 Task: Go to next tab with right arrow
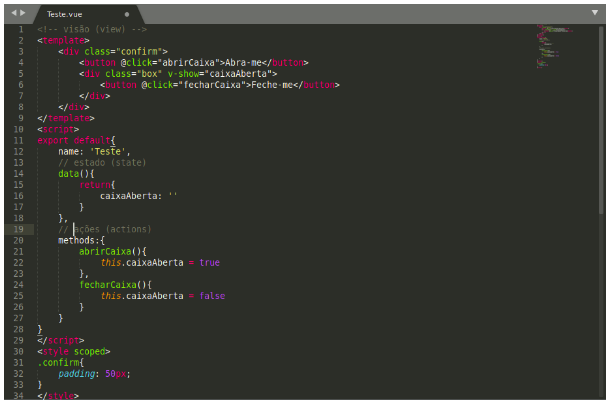click(23, 13)
